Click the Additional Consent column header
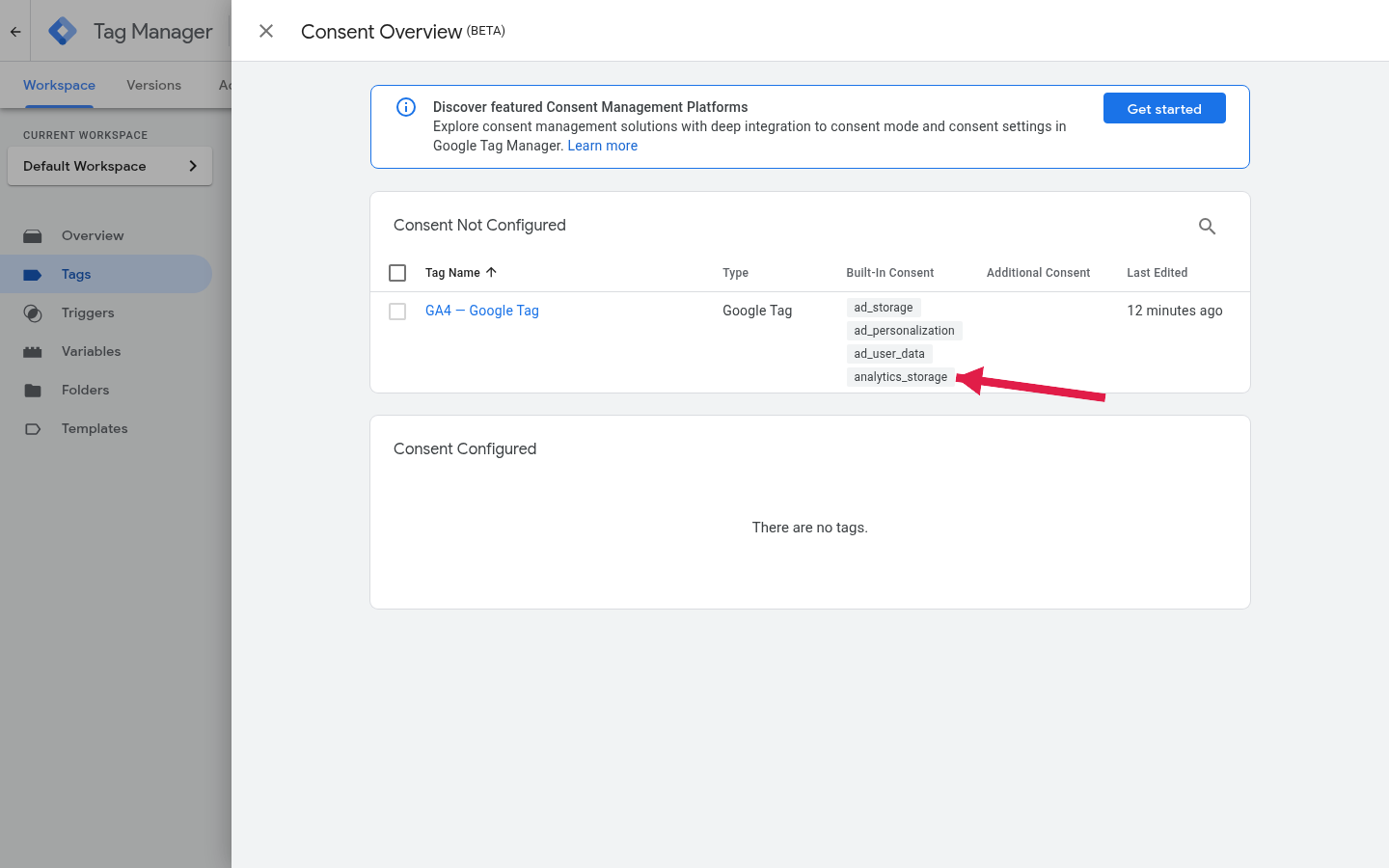 1038,273
